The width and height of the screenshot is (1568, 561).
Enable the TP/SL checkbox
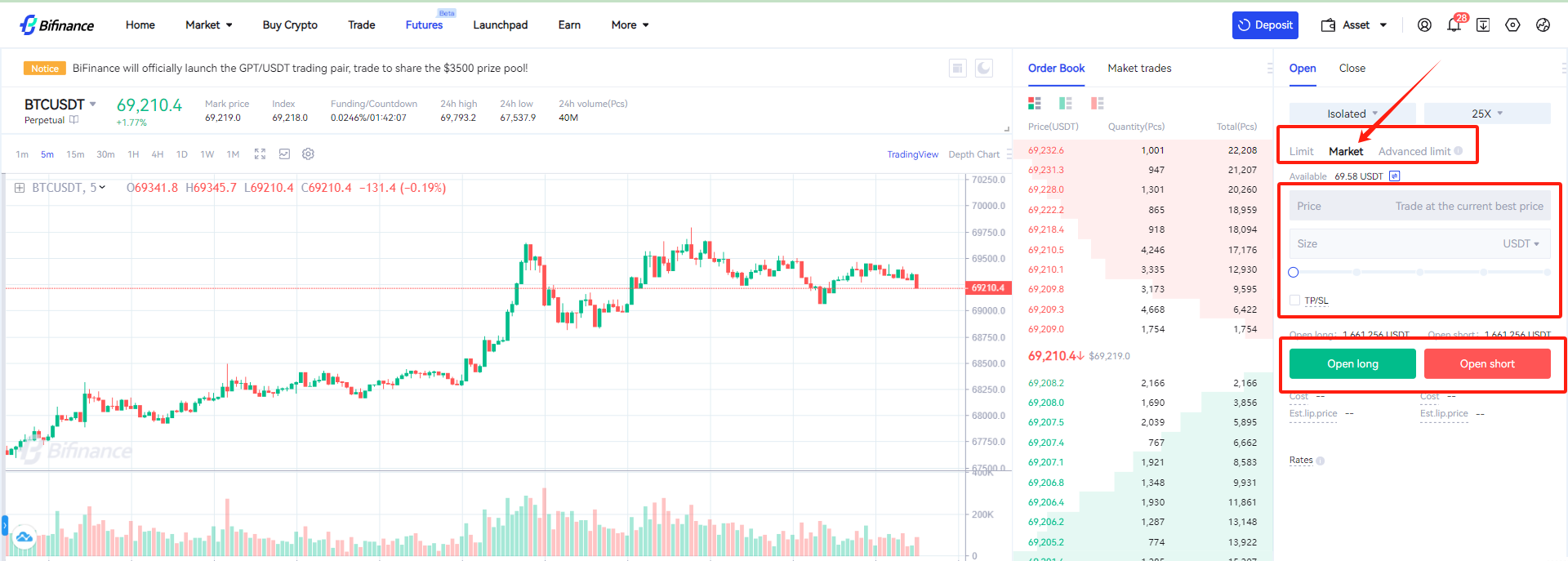click(x=1294, y=300)
